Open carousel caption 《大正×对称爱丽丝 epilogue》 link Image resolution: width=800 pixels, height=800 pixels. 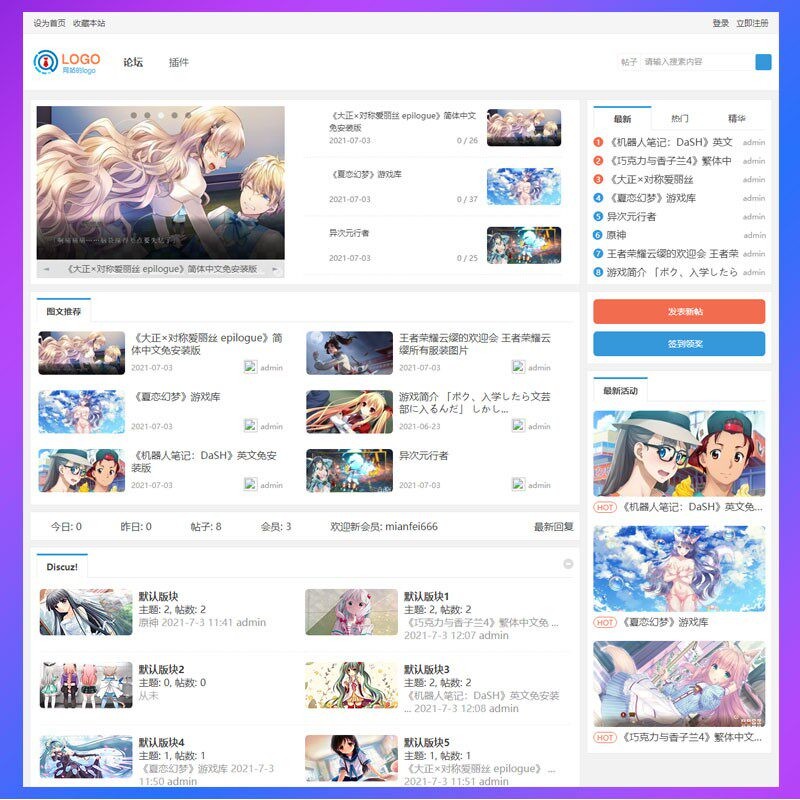pos(162,269)
